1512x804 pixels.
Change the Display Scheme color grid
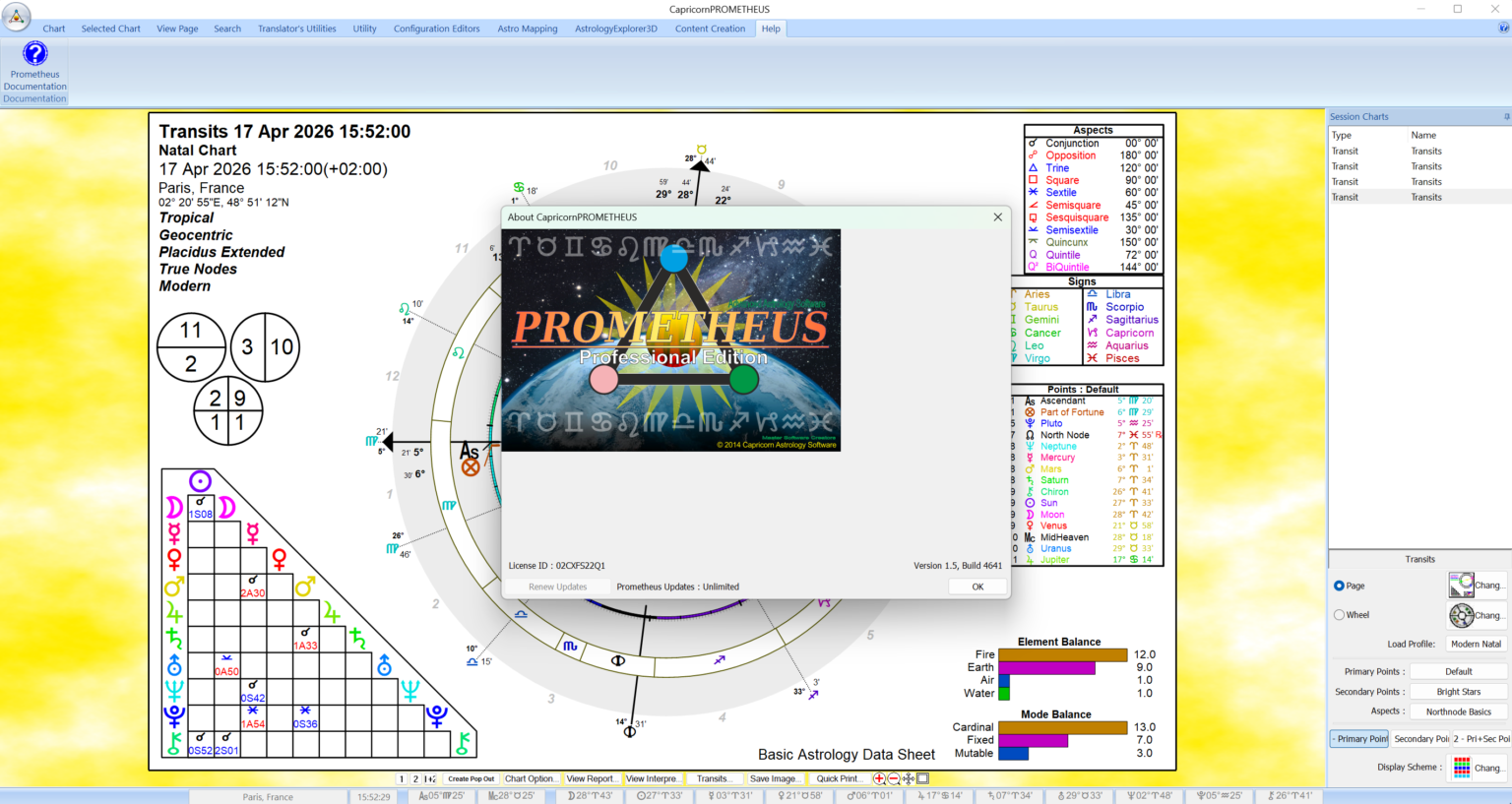click(1476, 768)
